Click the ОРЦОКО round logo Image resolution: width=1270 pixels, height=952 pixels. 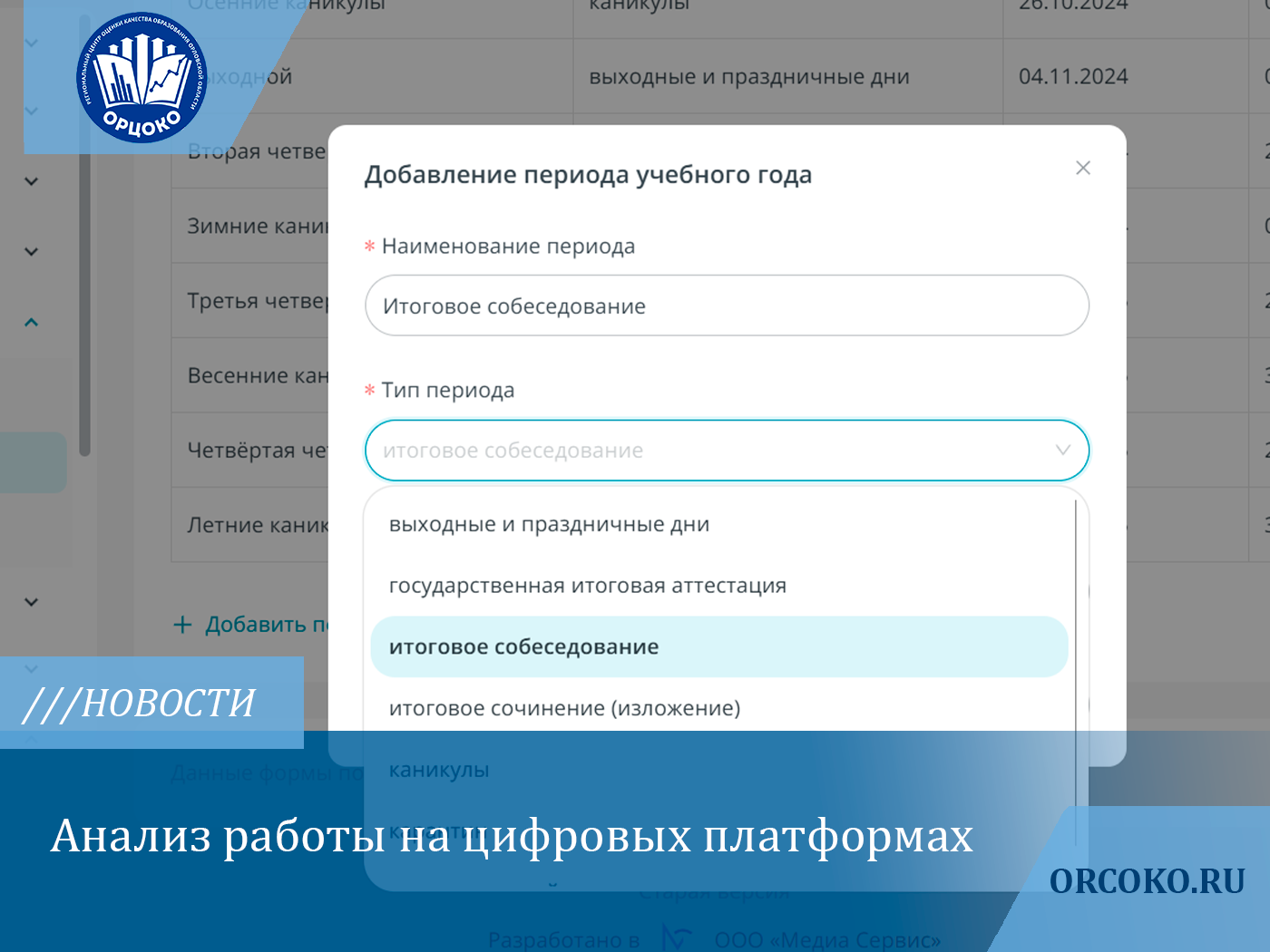[142, 78]
